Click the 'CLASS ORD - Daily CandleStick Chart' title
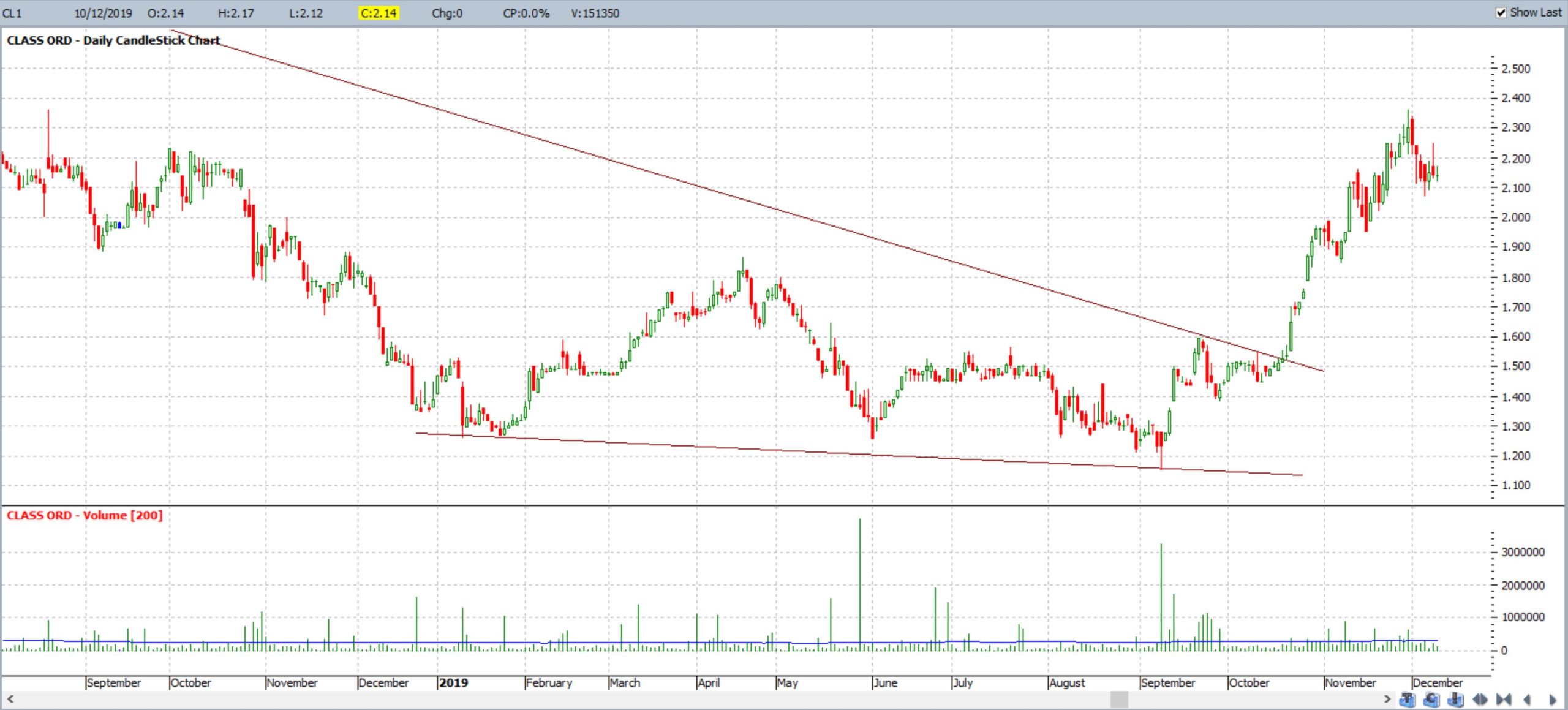 pyautogui.click(x=113, y=40)
